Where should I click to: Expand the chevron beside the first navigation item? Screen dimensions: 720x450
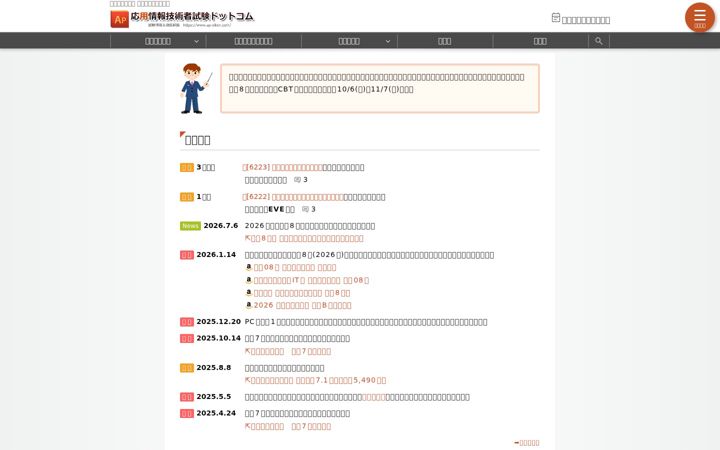tap(197, 41)
